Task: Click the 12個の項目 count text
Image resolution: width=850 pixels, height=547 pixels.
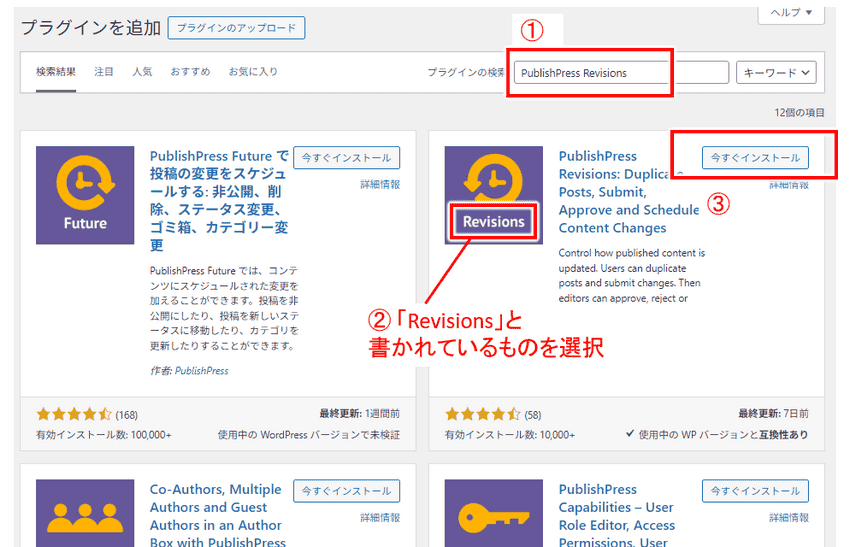Action: (x=799, y=113)
